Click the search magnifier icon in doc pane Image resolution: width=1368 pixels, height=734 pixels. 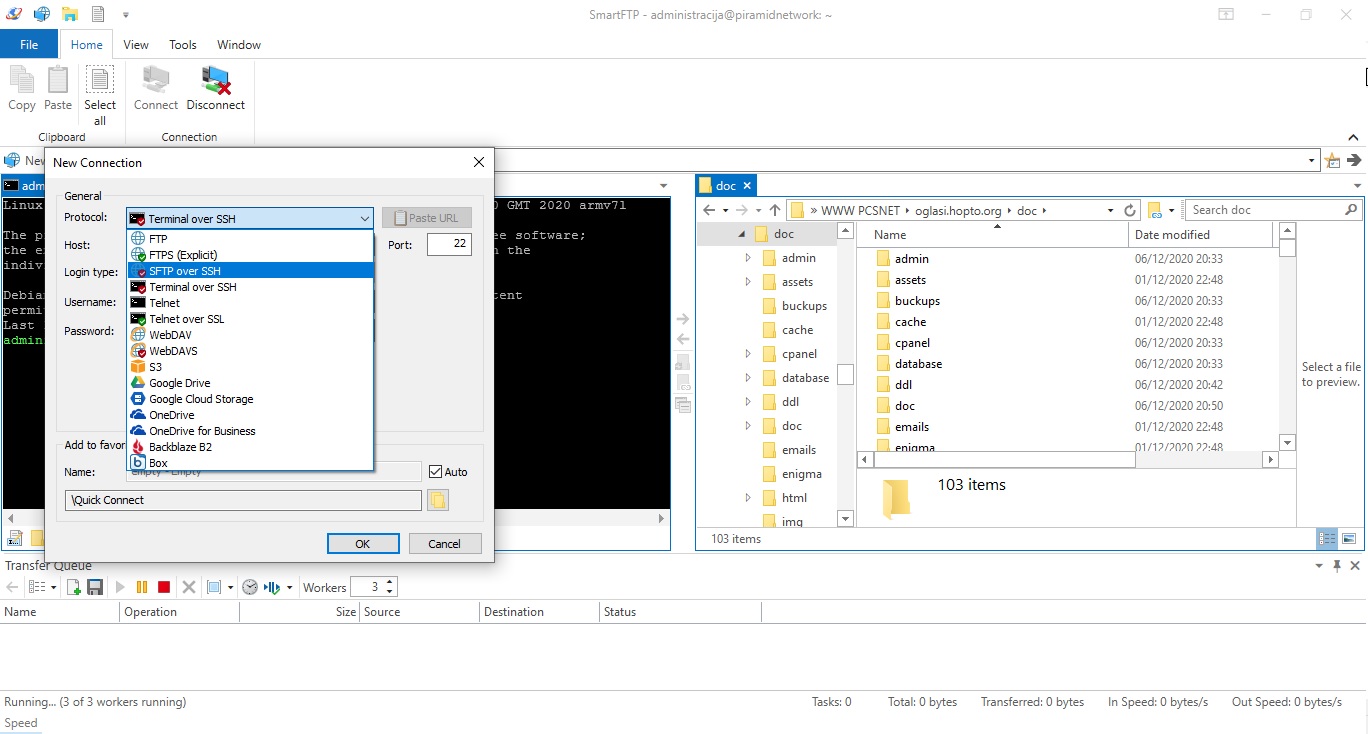tap(1351, 210)
